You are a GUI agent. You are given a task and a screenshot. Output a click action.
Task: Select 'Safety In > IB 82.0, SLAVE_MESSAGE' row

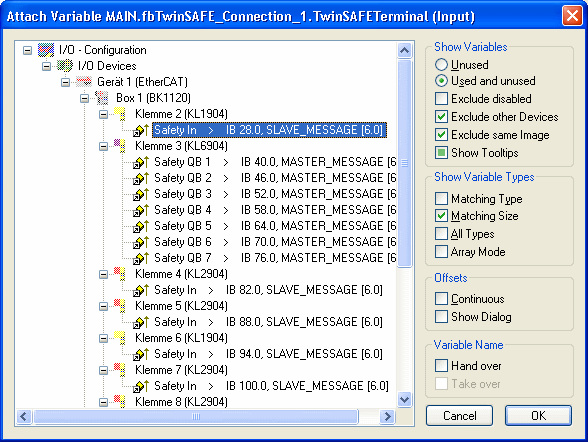(268, 290)
